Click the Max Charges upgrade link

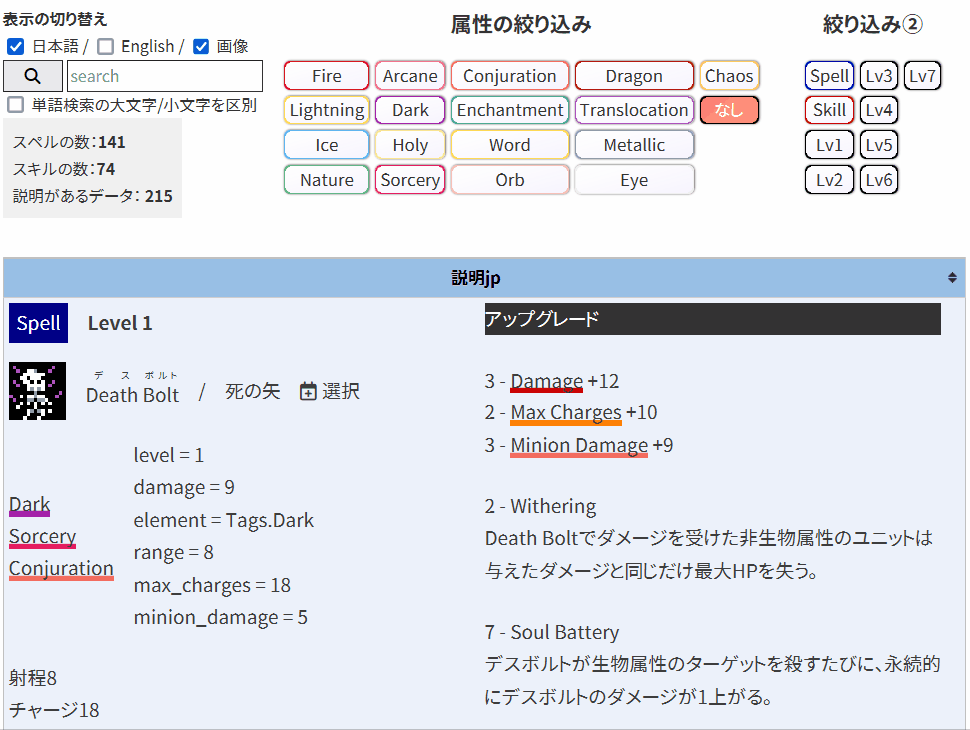(566, 412)
